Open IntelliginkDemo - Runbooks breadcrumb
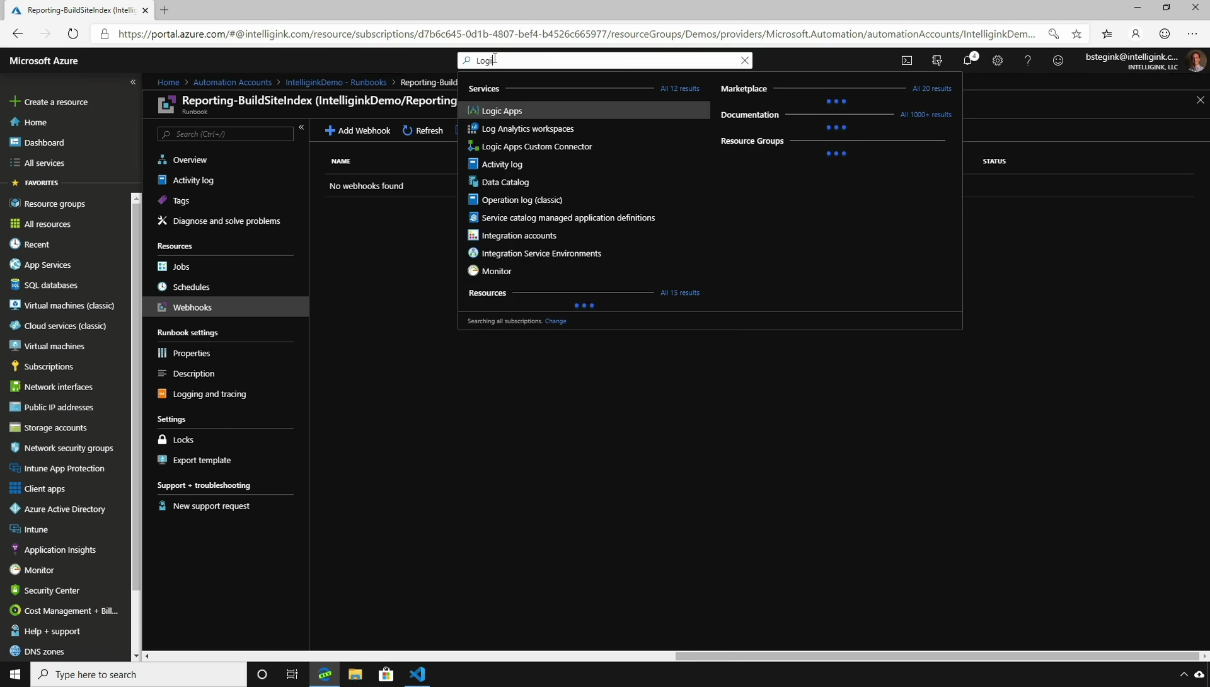 tap(336, 82)
